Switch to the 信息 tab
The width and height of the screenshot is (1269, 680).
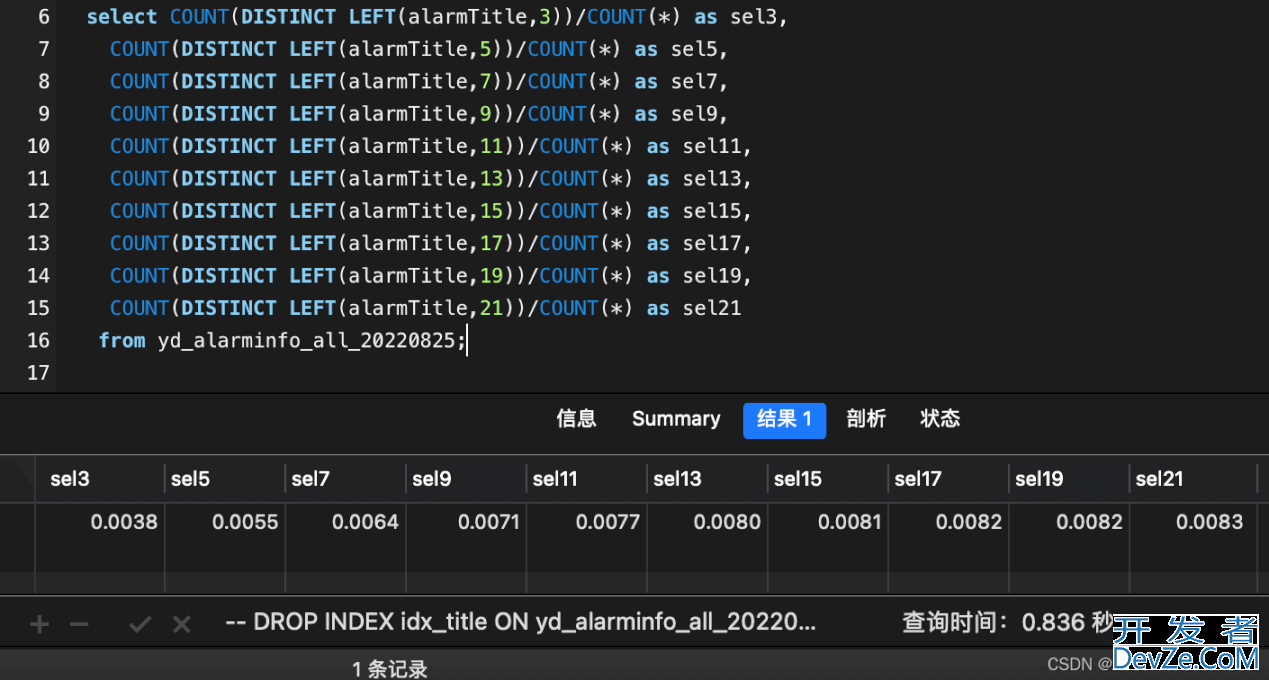[x=576, y=419]
